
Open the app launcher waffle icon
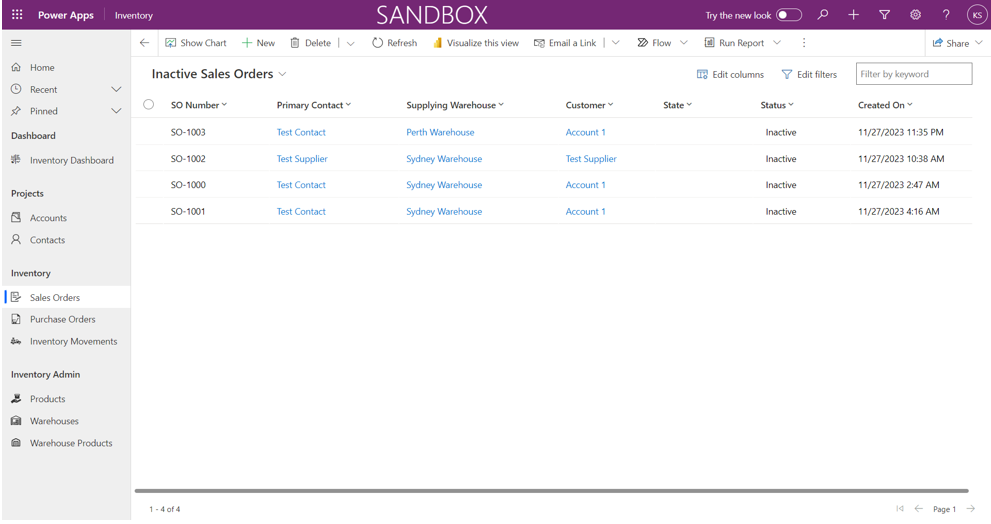[x=17, y=15]
